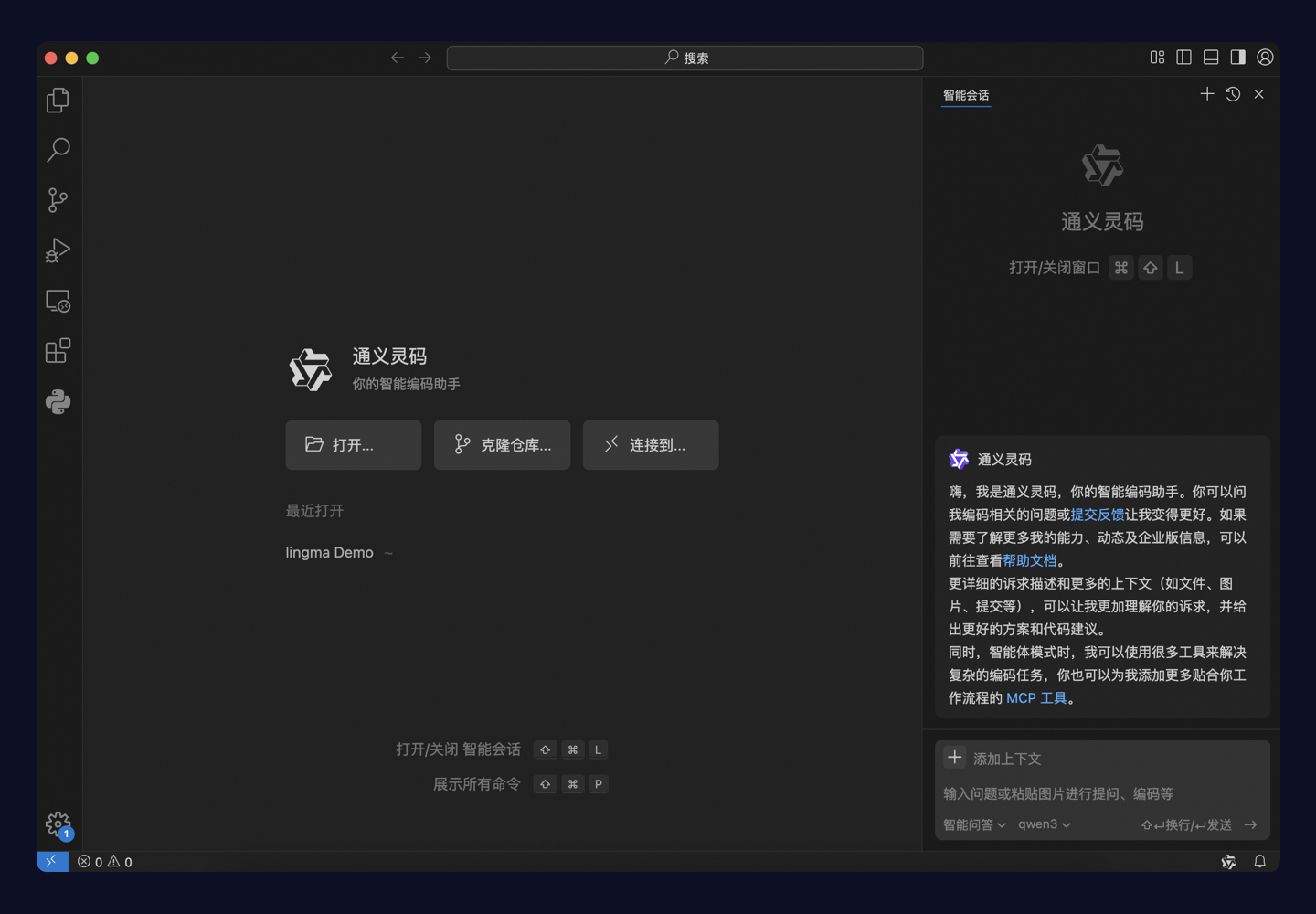The image size is (1316, 914).
Task: Show errors and warnings count in status bar
Action: click(x=105, y=862)
